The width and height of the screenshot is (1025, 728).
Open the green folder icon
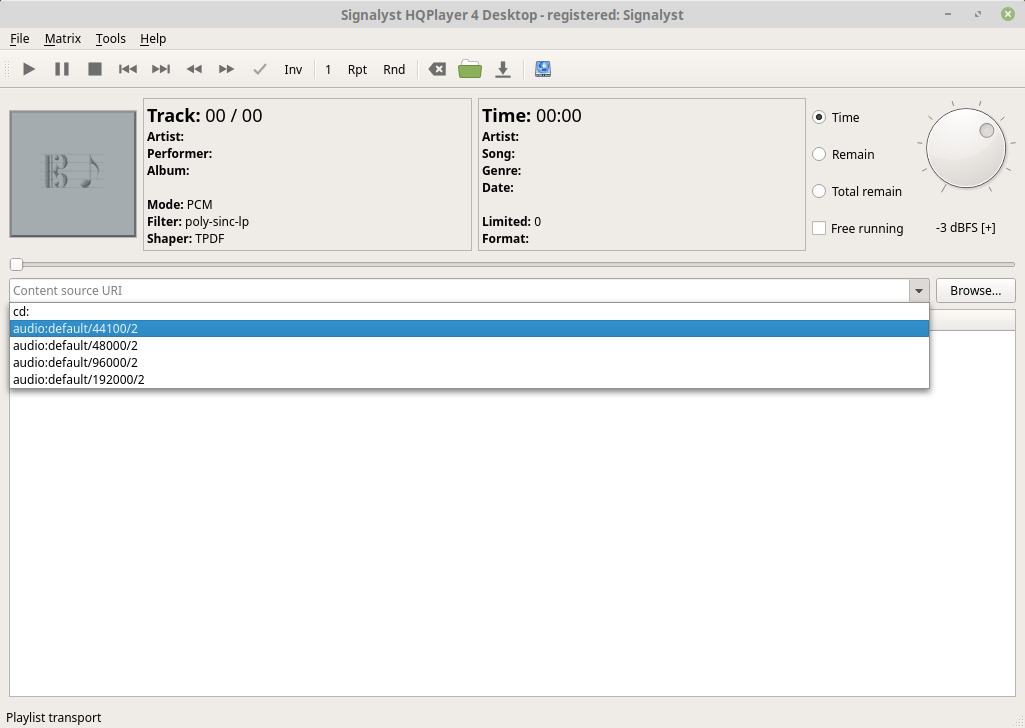[470, 69]
